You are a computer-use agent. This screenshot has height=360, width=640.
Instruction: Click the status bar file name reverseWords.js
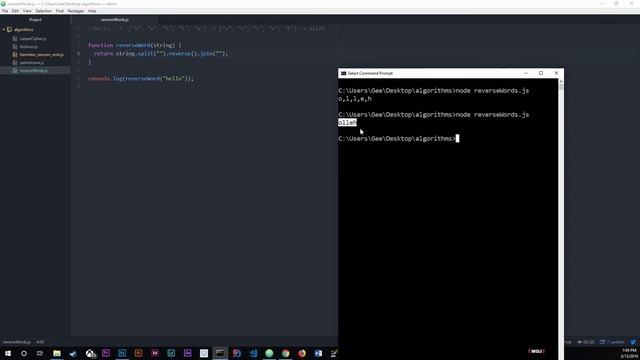point(17,342)
